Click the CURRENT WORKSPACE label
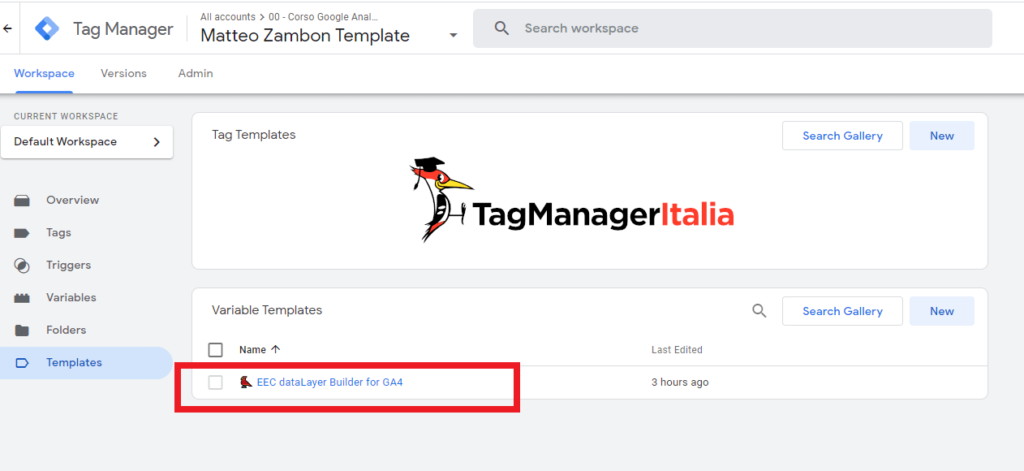 [66, 116]
